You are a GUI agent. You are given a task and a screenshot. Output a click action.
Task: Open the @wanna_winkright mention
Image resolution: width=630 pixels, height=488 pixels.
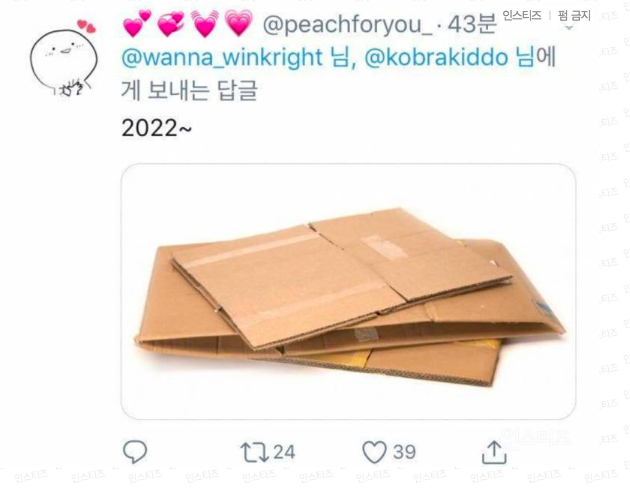(x=222, y=57)
